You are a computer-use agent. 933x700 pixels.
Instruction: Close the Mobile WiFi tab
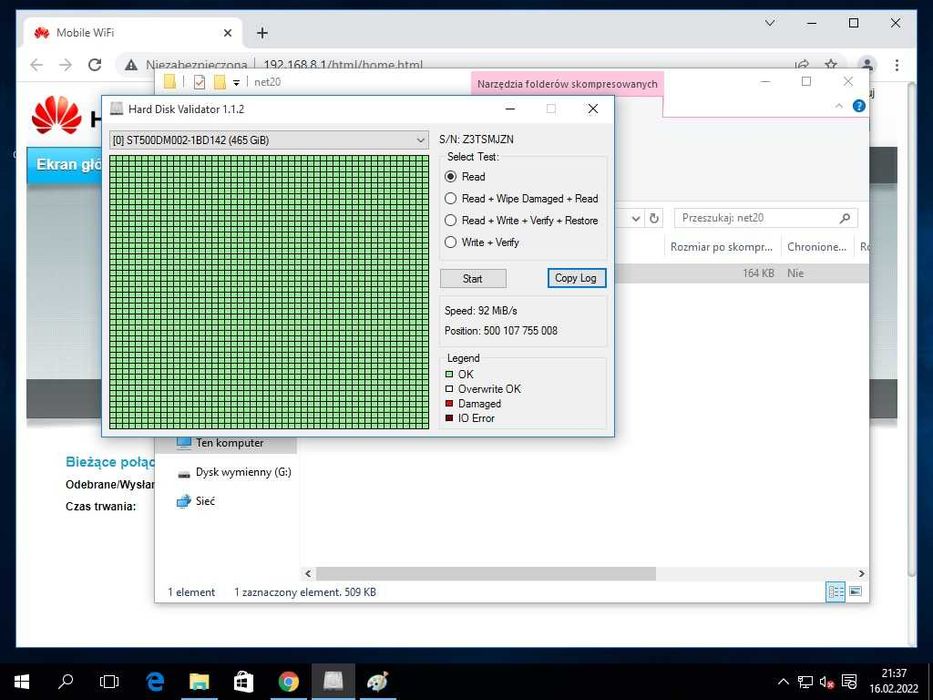click(x=227, y=33)
